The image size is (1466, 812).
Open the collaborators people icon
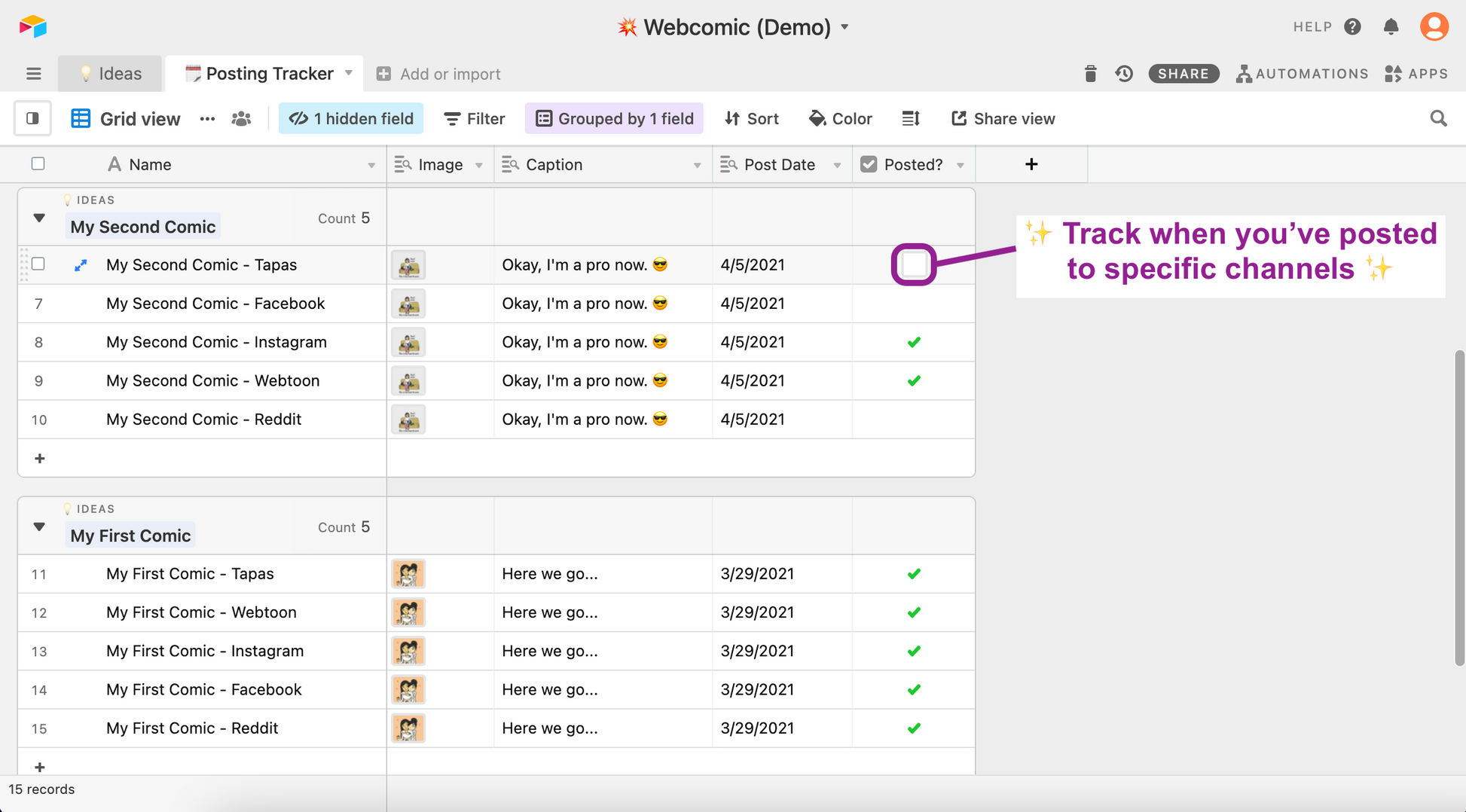(x=241, y=119)
